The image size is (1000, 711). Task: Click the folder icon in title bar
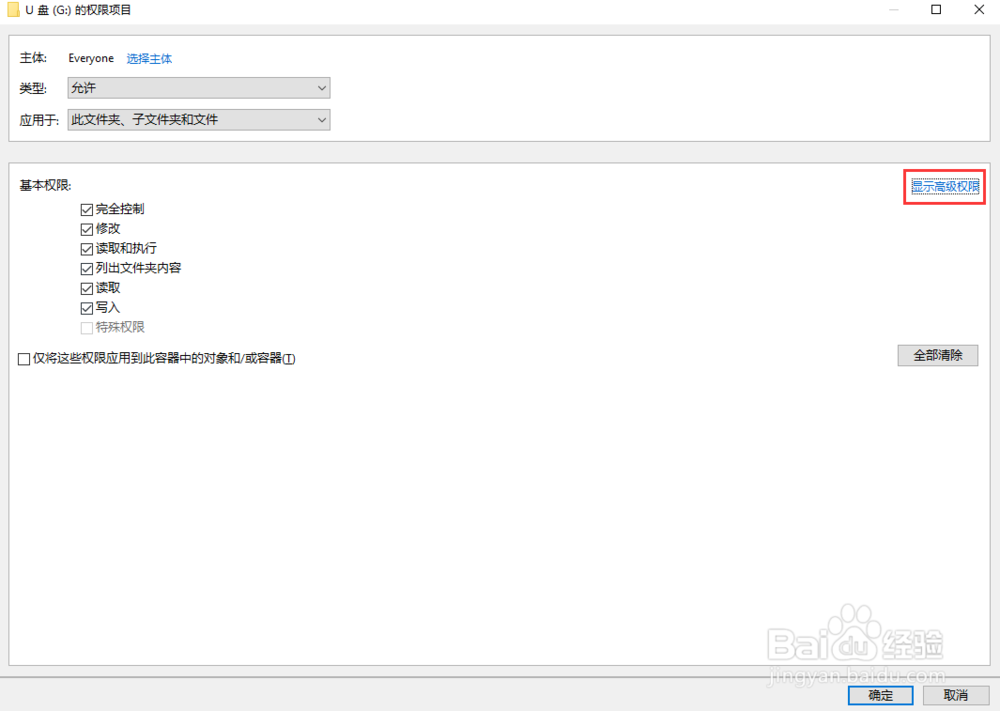(x=13, y=10)
